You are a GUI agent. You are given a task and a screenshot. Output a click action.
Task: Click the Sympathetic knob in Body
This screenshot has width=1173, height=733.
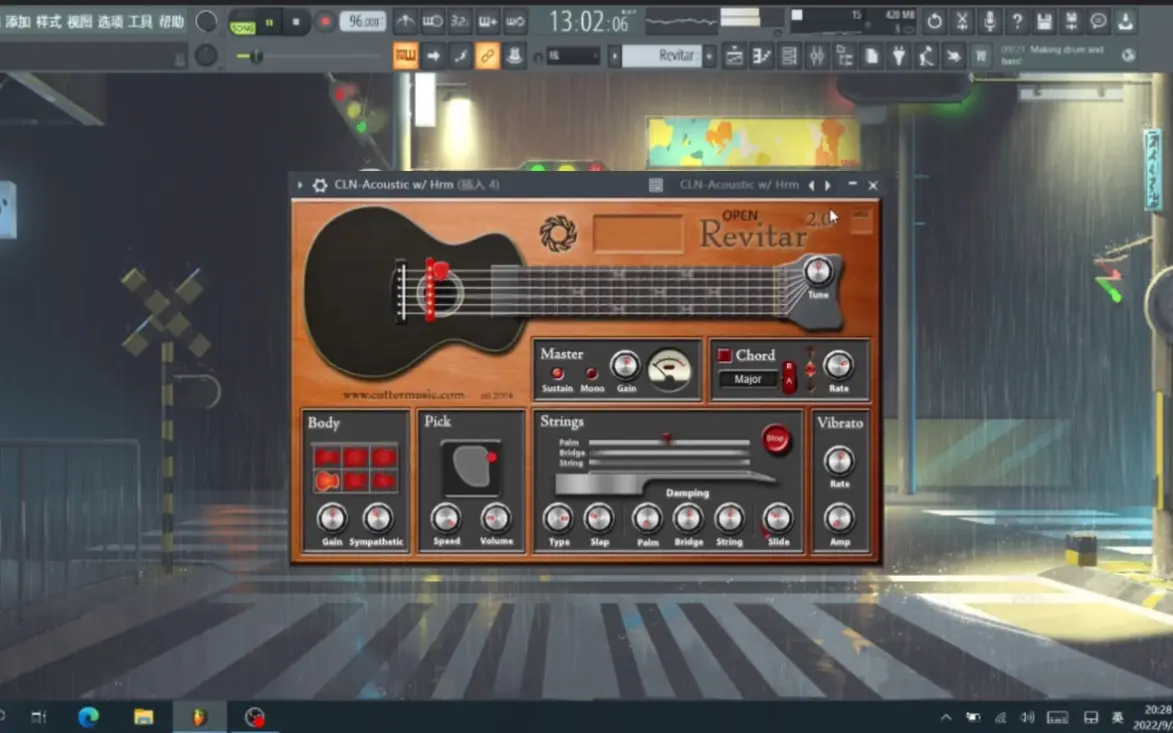click(x=378, y=518)
